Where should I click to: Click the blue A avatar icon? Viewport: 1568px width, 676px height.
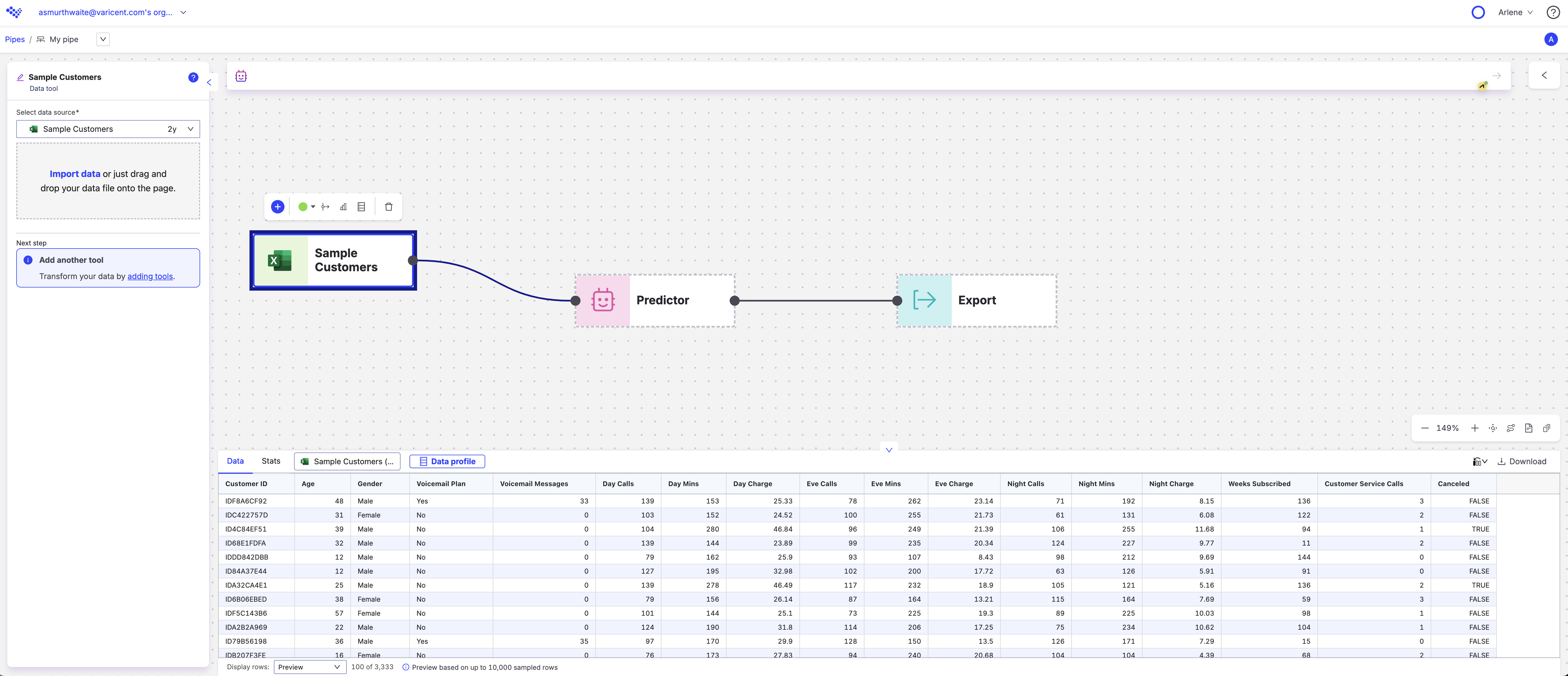pyautogui.click(x=1551, y=39)
